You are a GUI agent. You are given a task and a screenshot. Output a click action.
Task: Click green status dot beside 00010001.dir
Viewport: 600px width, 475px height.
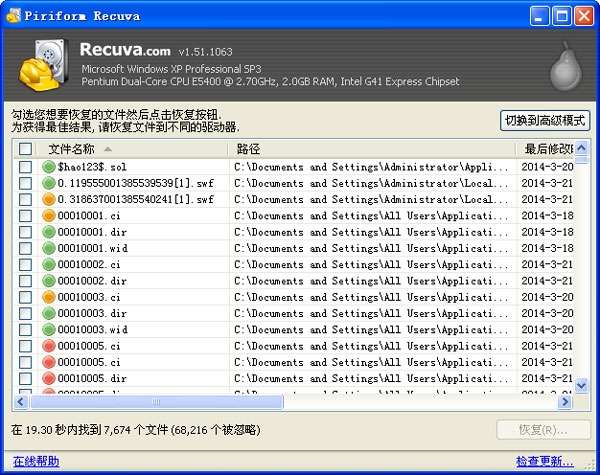pos(49,232)
